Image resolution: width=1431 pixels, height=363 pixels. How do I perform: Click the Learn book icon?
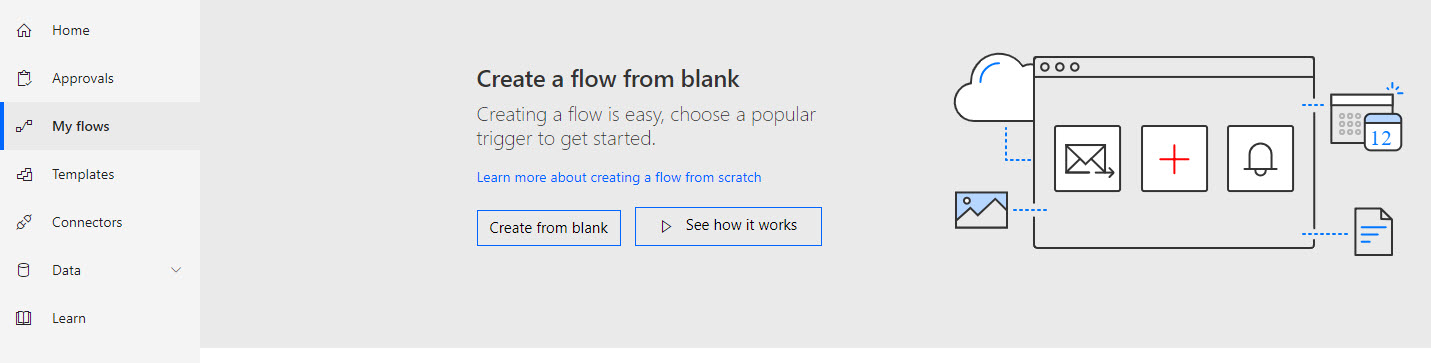pyautogui.click(x=25, y=319)
